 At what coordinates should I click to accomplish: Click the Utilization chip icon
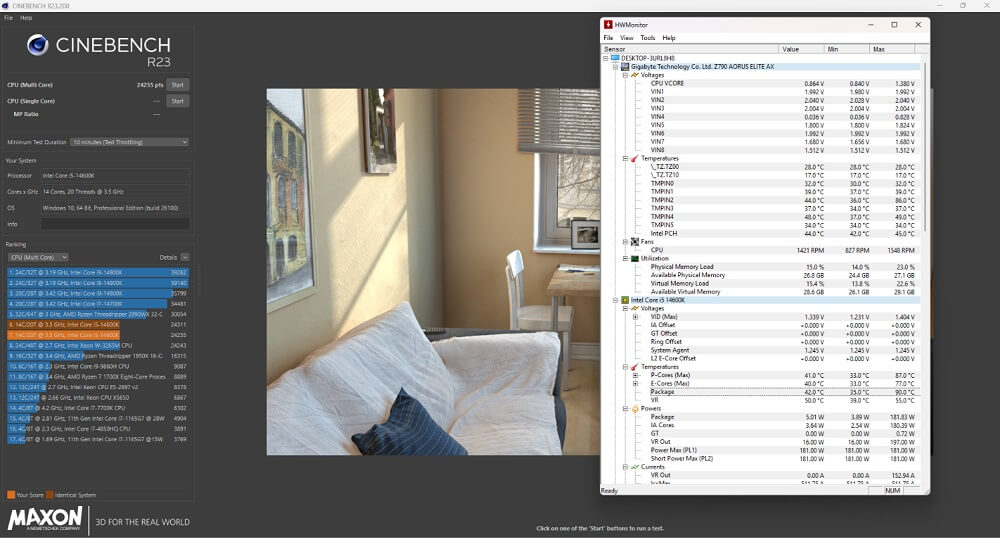634,258
